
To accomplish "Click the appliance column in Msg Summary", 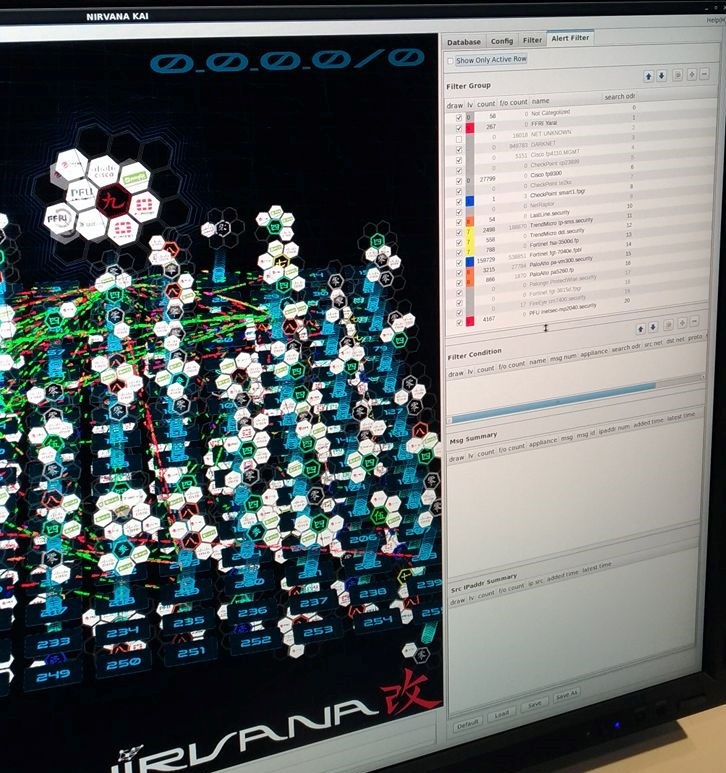I will (x=543, y=443).
